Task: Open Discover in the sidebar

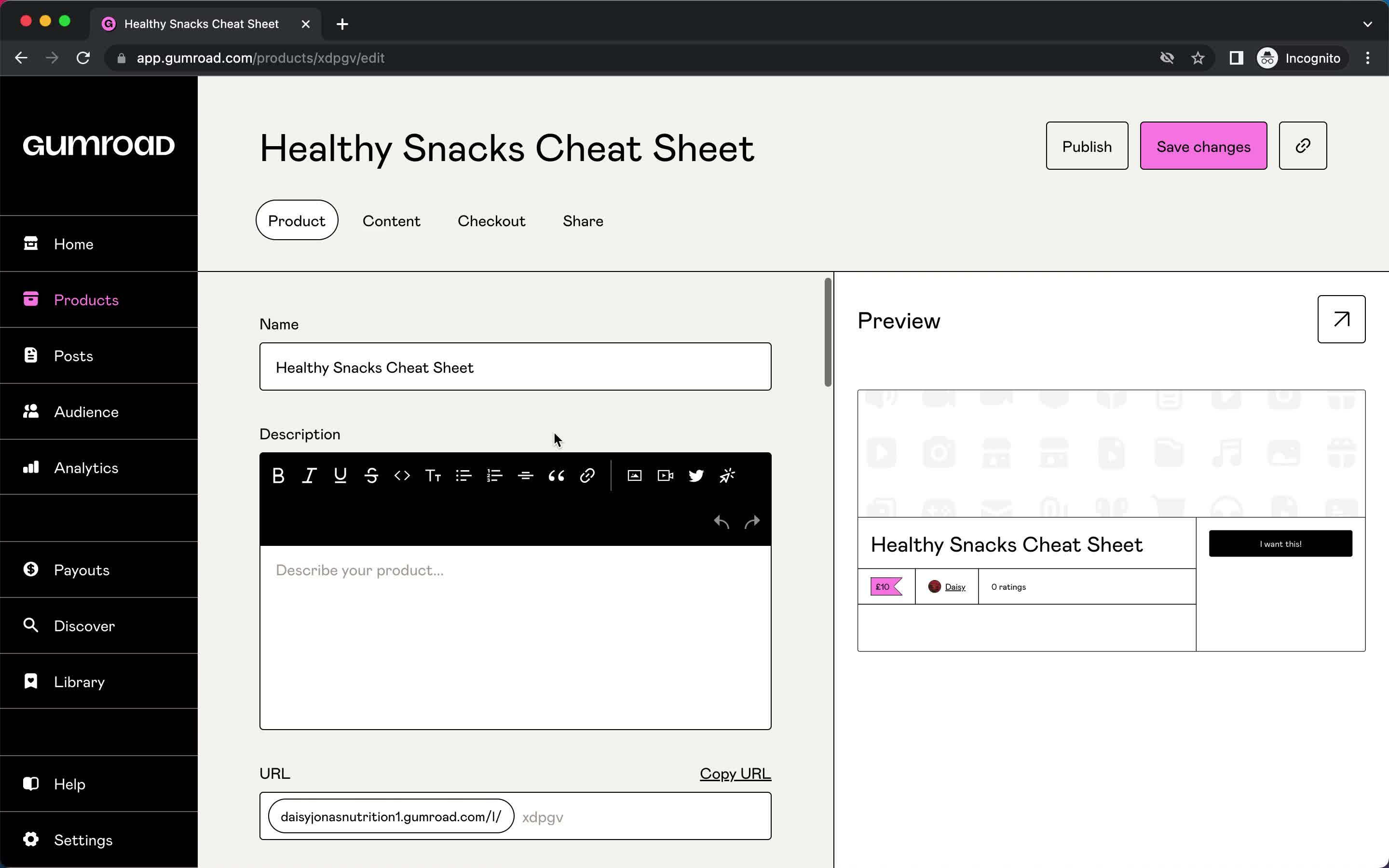Action: (x=99, y=626)
